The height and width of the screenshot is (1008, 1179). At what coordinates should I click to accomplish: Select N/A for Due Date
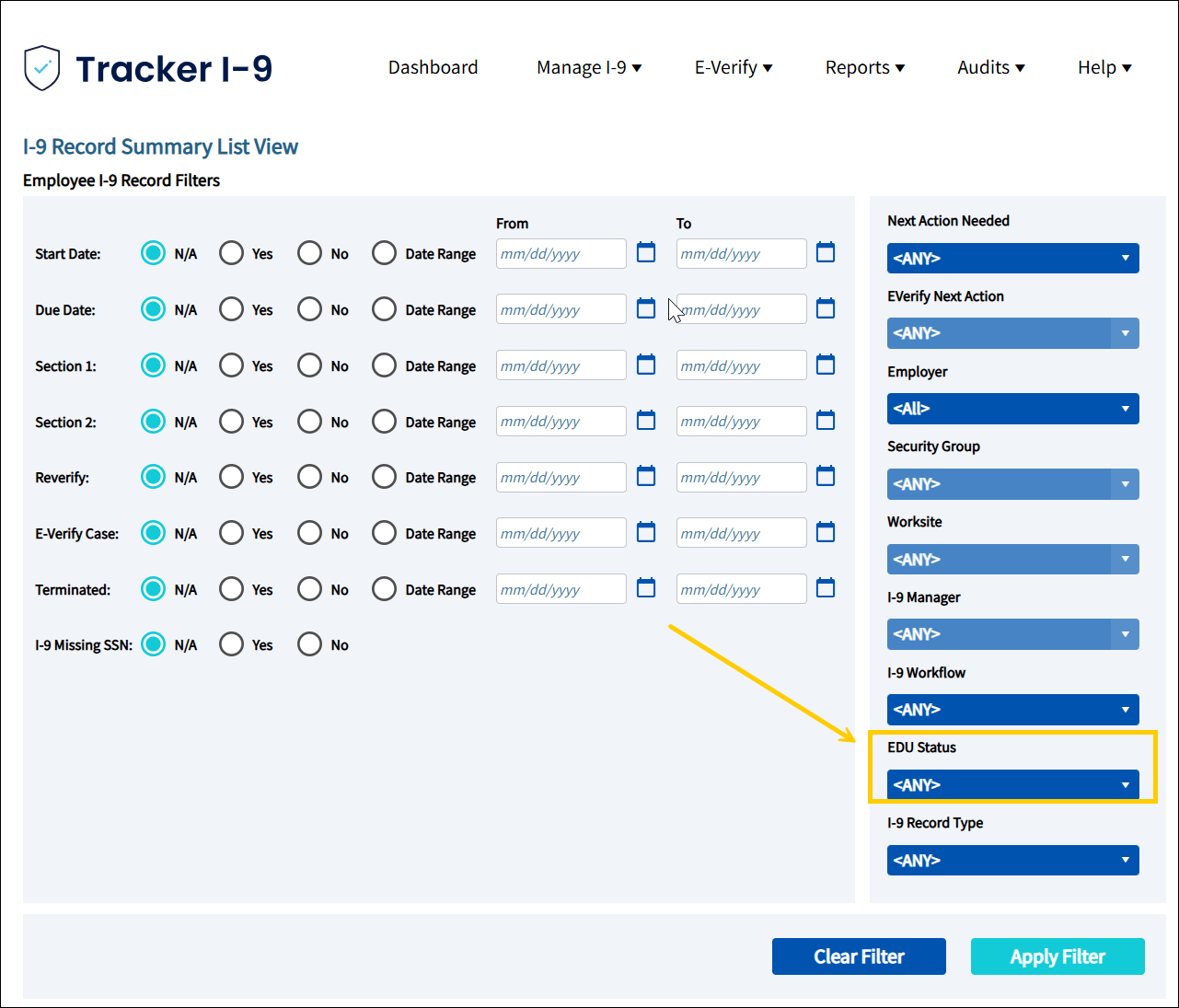pyautogui.click(x=153, y=309)
